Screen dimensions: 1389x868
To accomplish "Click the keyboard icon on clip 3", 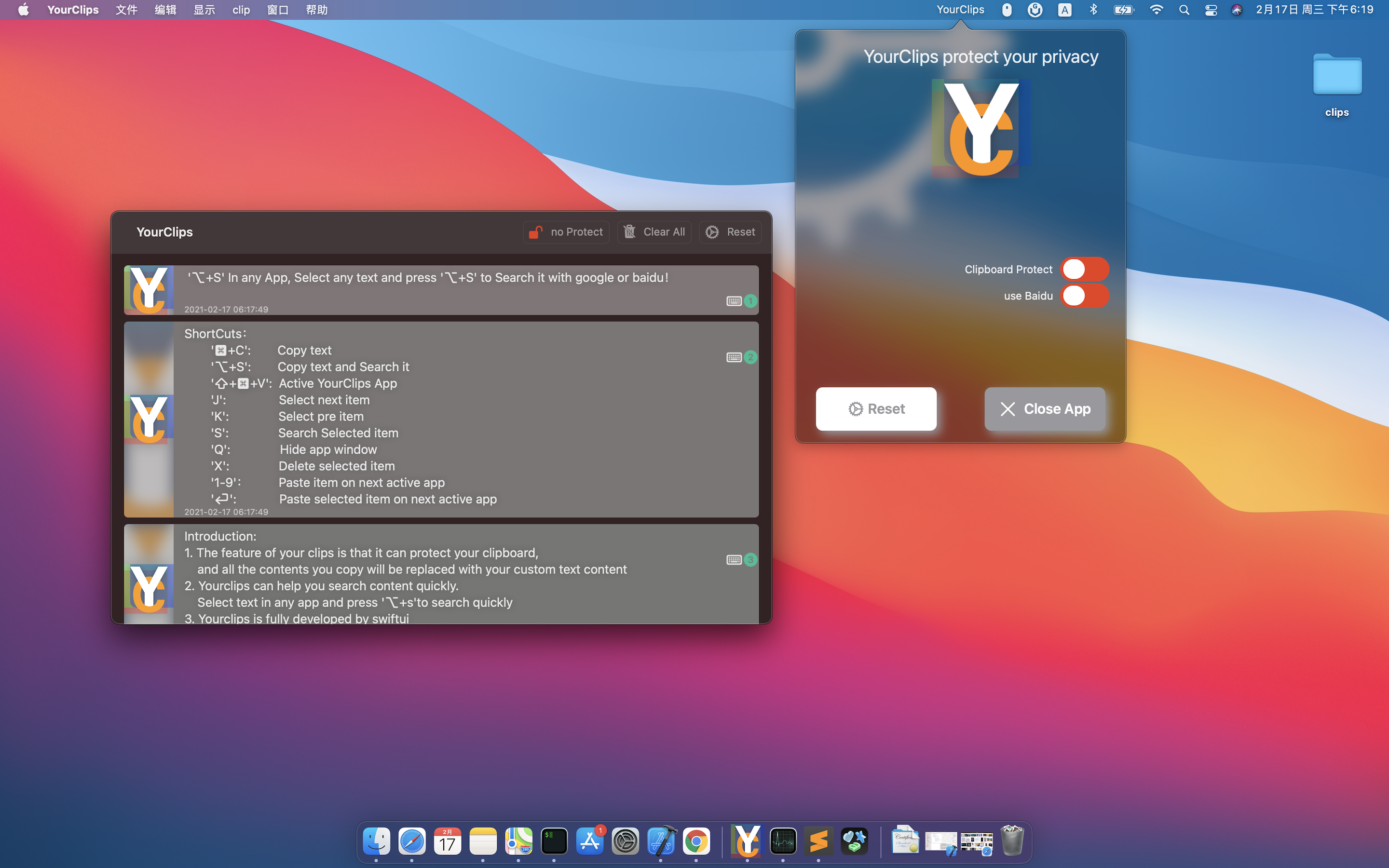I will (734, 560).
